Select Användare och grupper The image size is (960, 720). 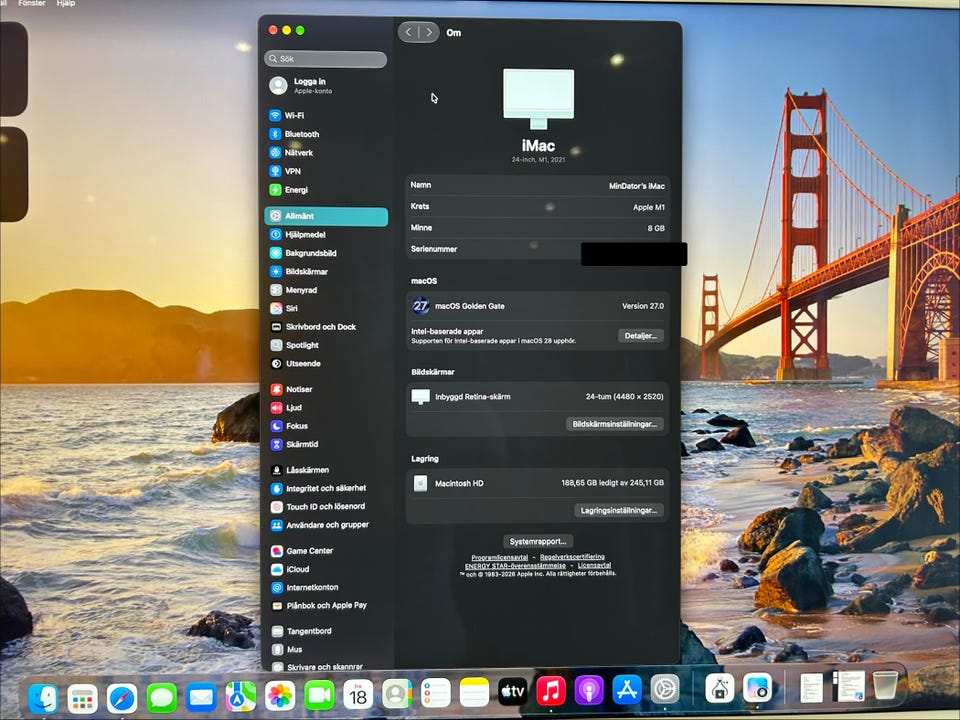[x=326, y=525]
